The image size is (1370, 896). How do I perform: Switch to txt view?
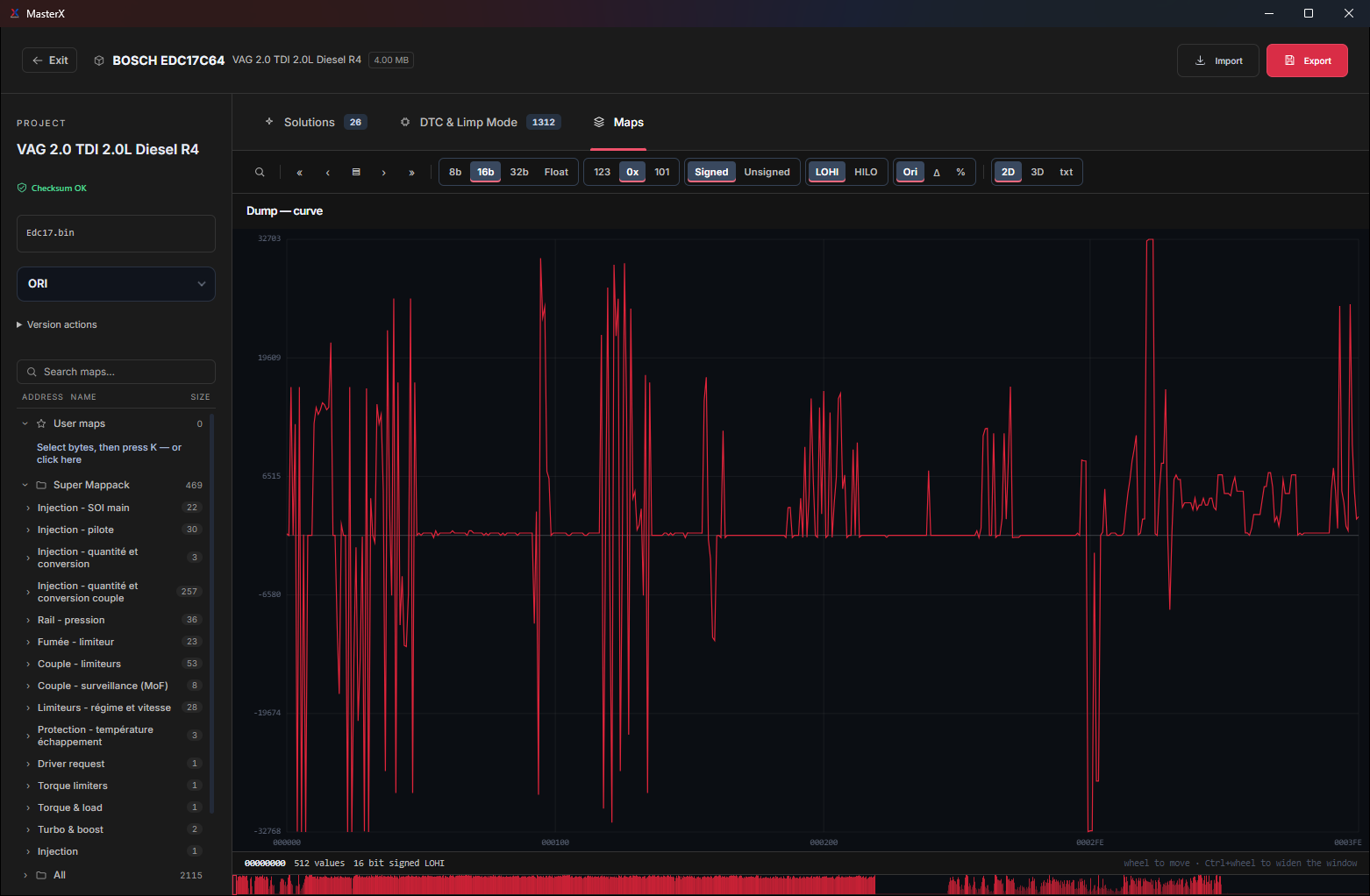(x=1066, y=172)
